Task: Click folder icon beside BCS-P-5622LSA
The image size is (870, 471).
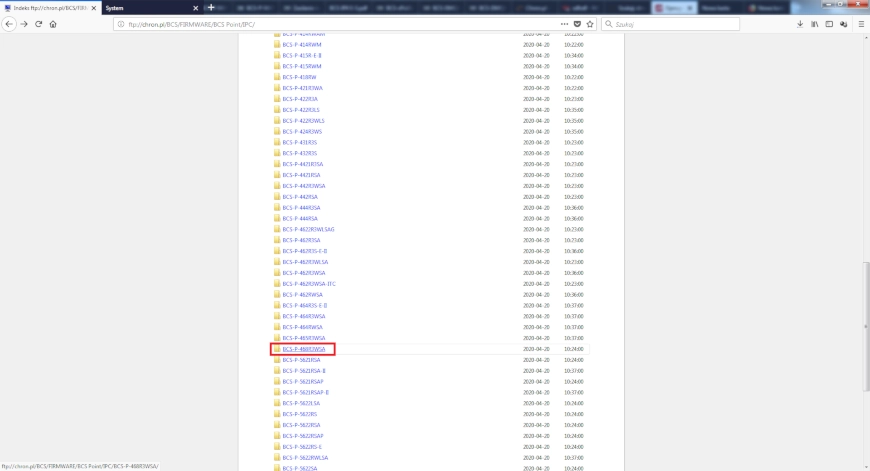Action: [x=277, y=403]
